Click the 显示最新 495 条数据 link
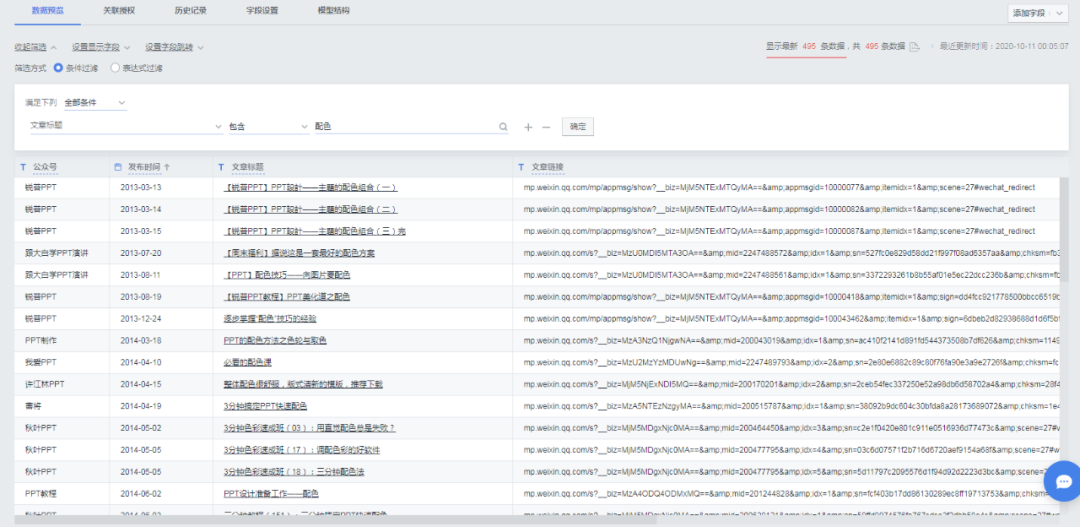This screenshot has height=527, width=1080. pos(806,47)
